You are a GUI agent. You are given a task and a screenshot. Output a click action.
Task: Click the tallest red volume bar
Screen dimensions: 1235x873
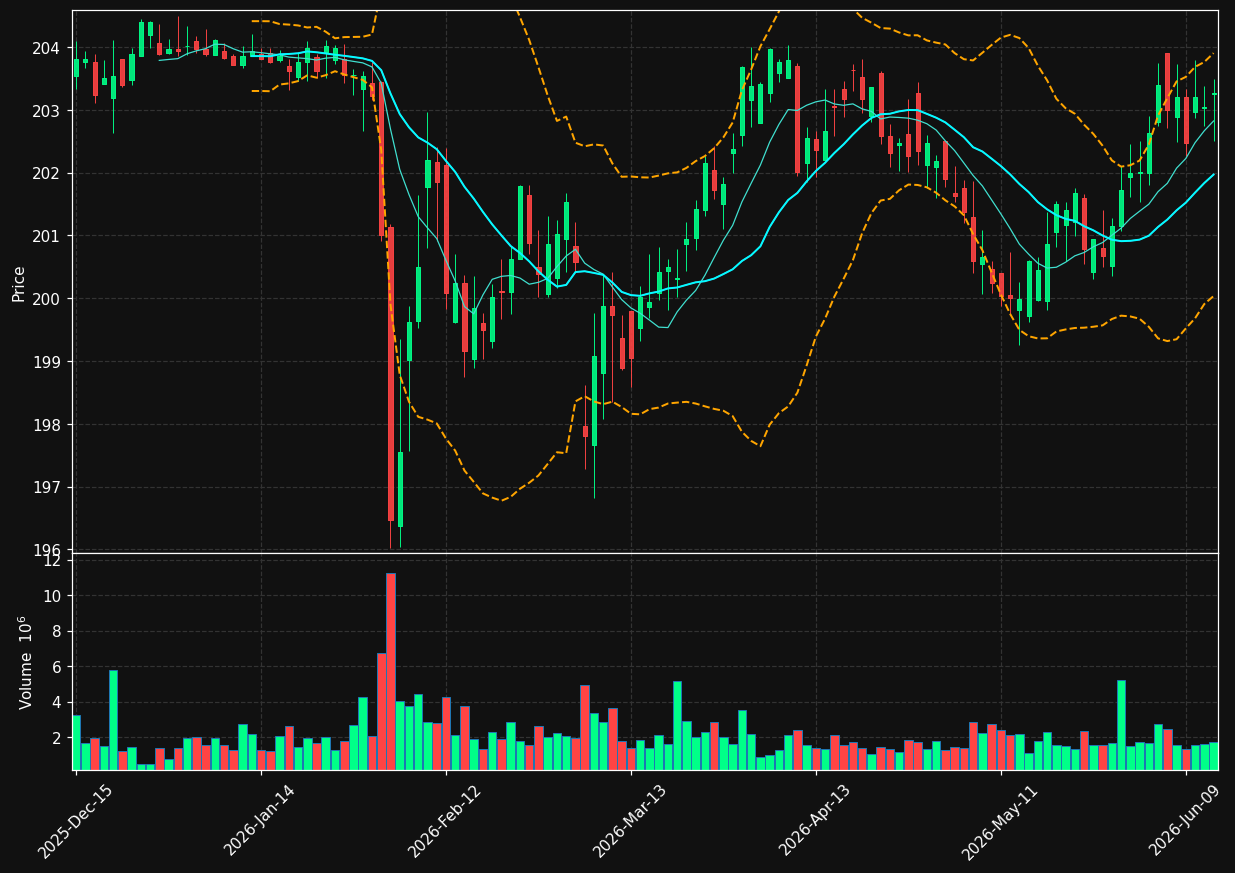coord(391,671)
